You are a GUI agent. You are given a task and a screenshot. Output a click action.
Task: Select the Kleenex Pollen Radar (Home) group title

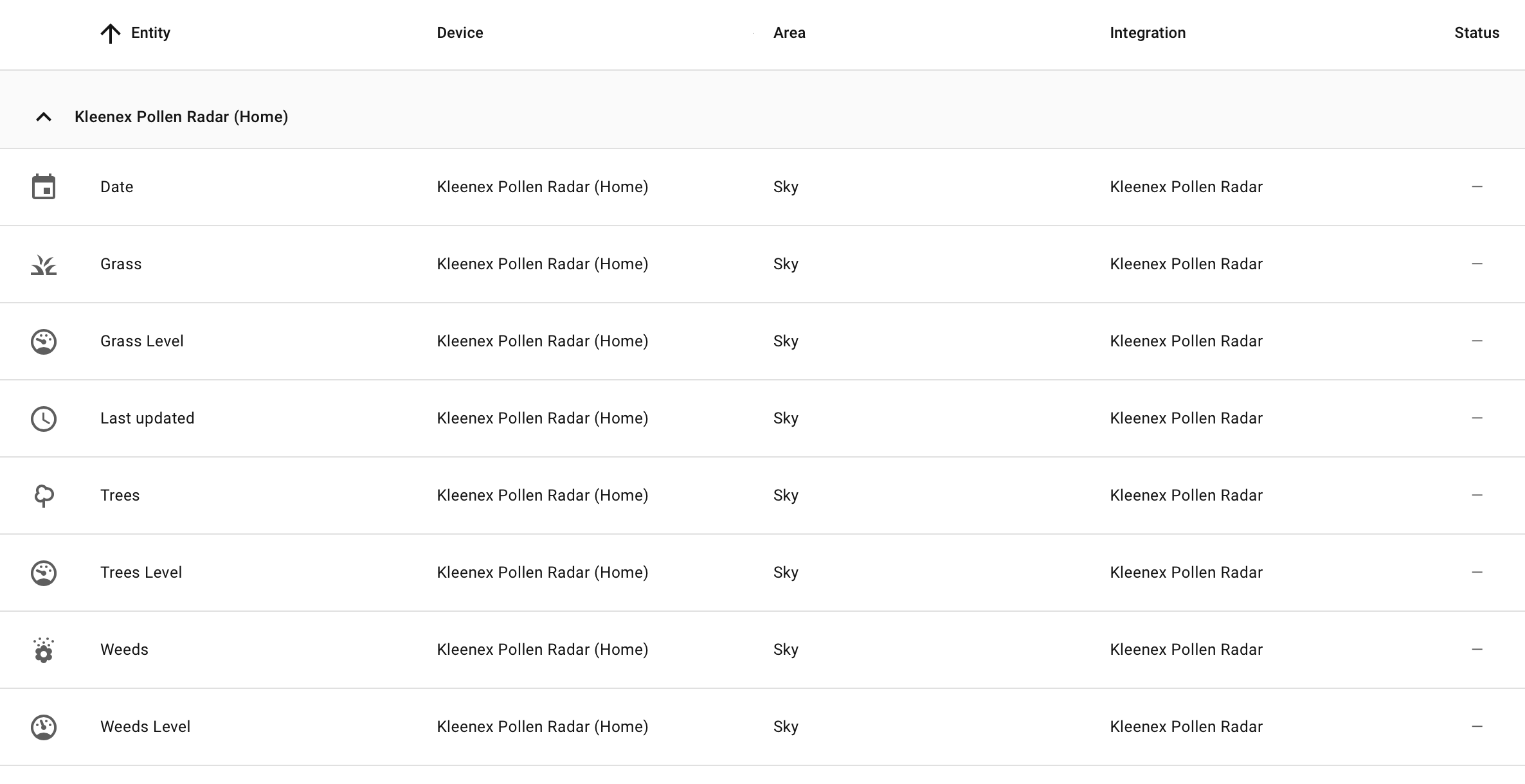[x=181, y=117]
